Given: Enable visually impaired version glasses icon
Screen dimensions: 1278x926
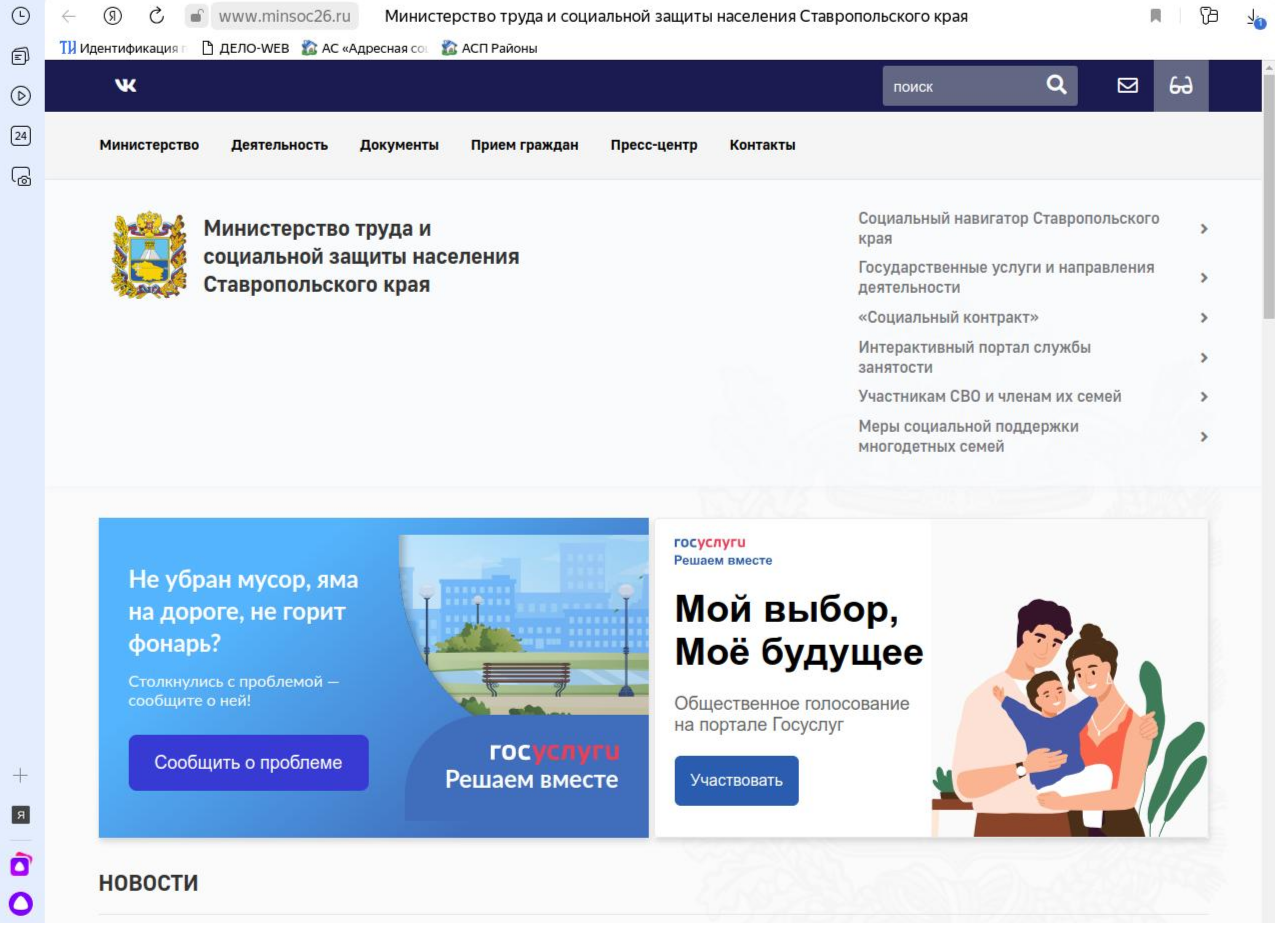Looking at the screenshot, I should pyautogui.click(x=1180, y=87).
